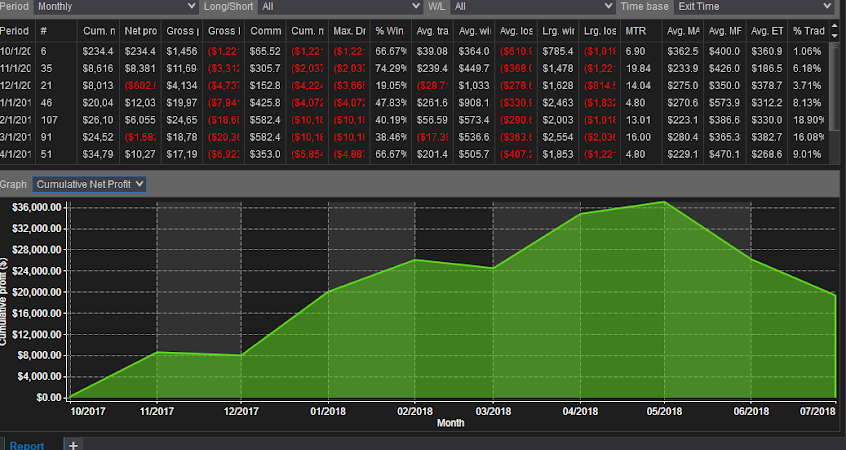Add a new tab with plus button
Image resolution: width=846 pixels, height=450 pixels.
point(73,445)
